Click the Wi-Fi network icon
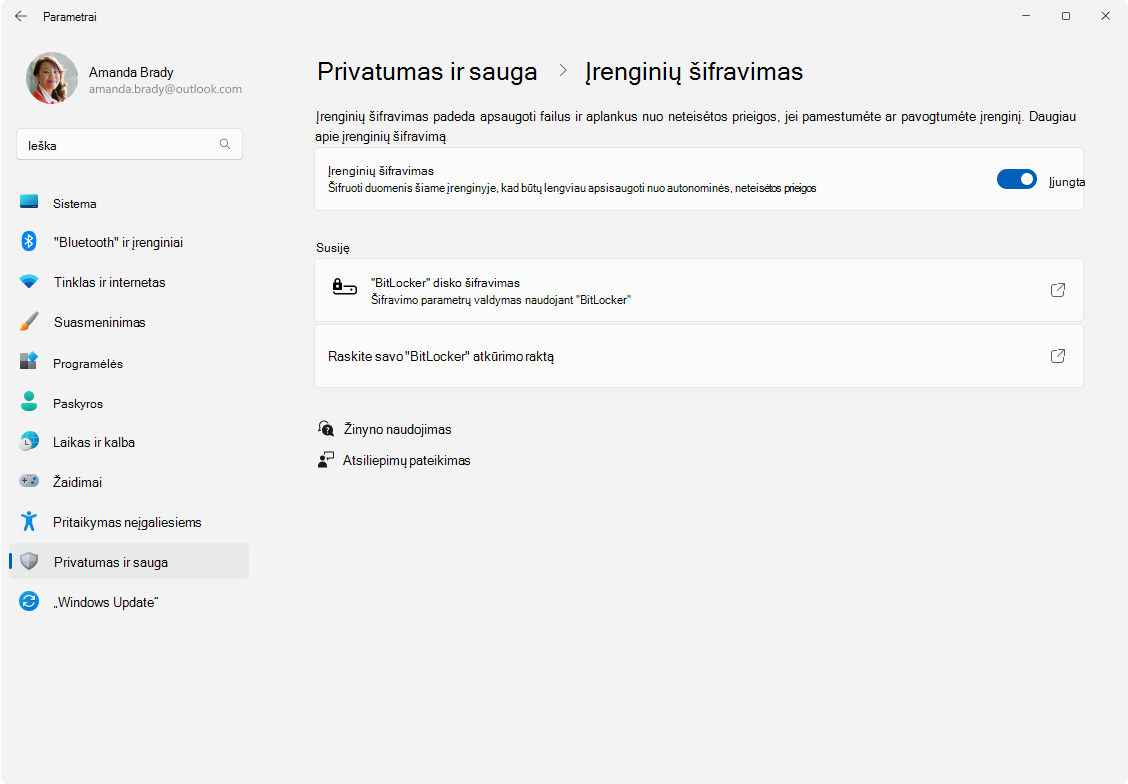The image size is (1128, 784). 29,281
